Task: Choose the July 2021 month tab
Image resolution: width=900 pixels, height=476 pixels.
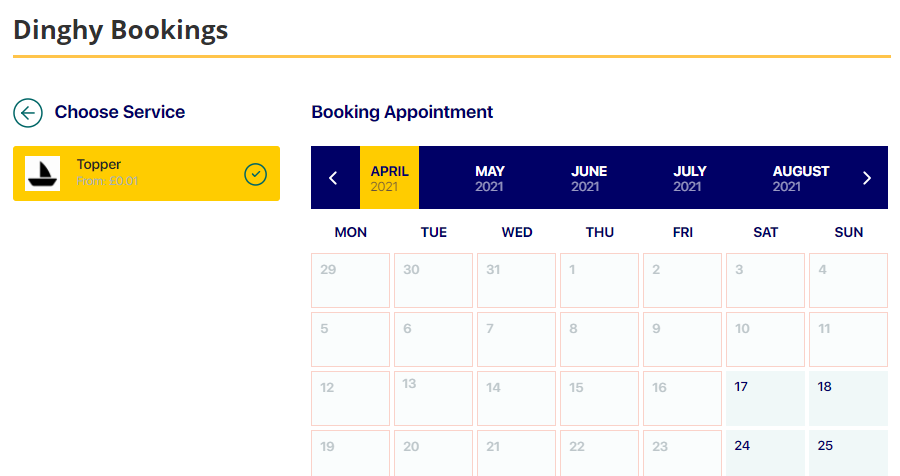Action: (x=689, y=178)
